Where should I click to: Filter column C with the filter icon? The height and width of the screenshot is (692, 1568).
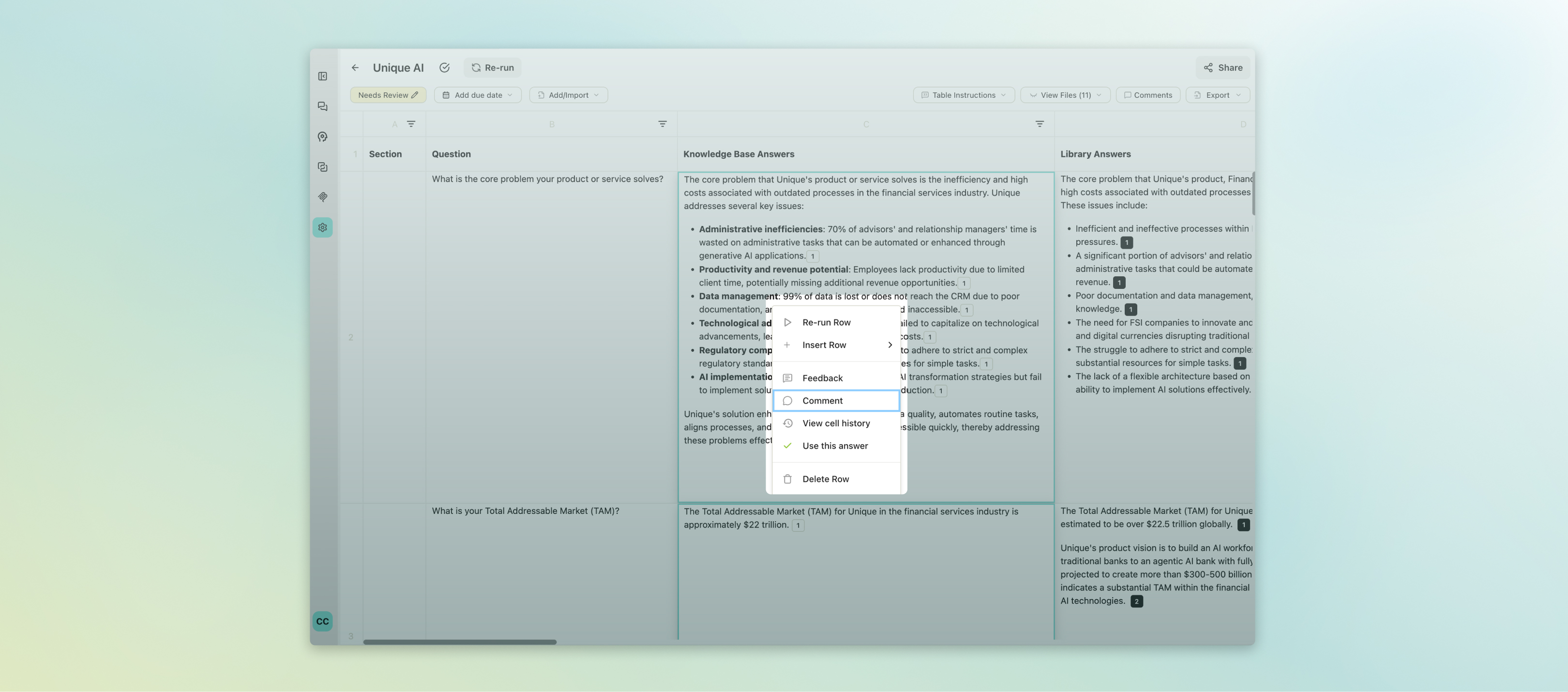(1040, 124)
